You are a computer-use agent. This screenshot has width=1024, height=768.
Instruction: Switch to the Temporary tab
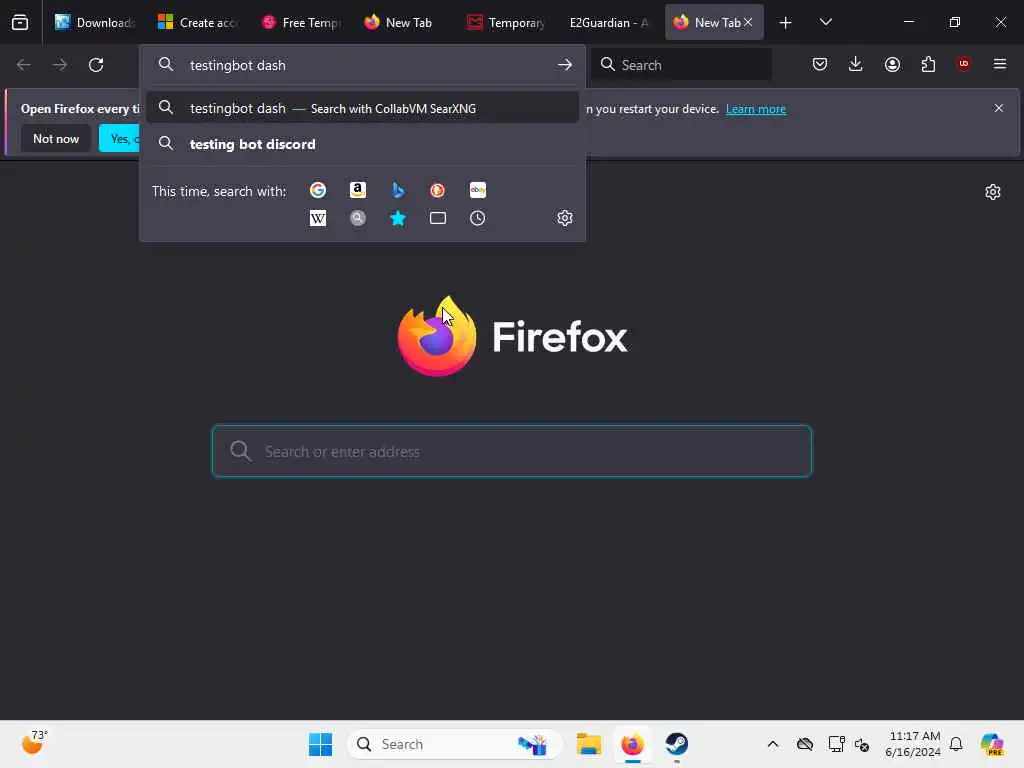tap(507, 22)
